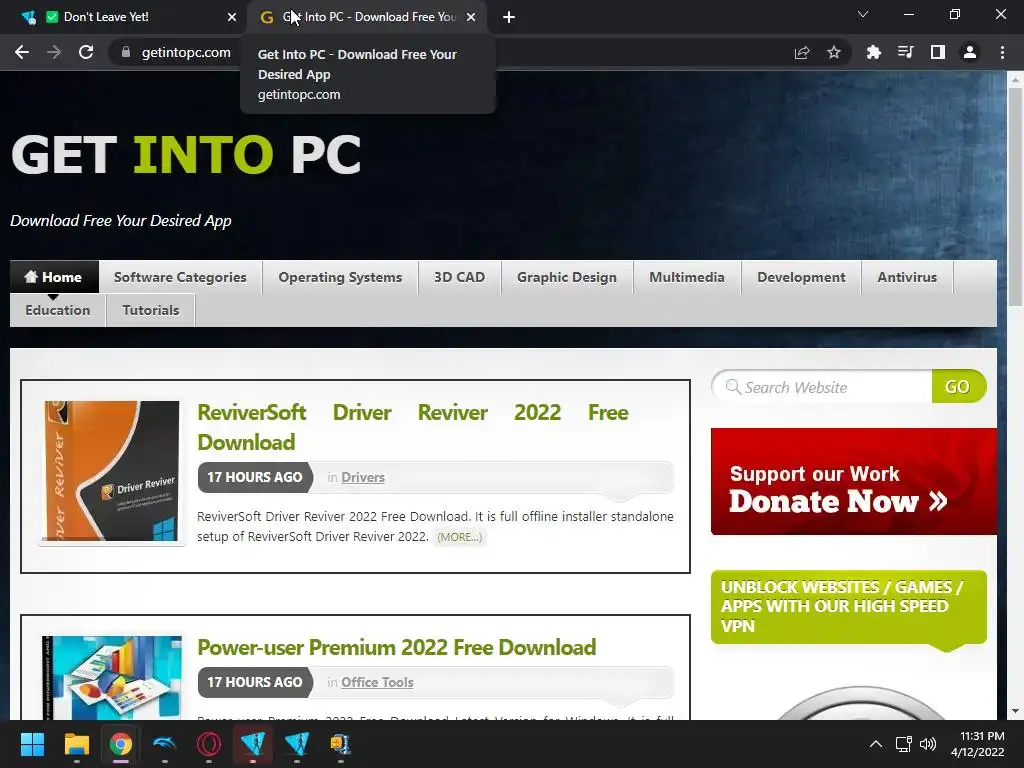This screenshot has width=1024, height=768.
Task: Open Tutorials menu item
Action: tap(151, 310)
